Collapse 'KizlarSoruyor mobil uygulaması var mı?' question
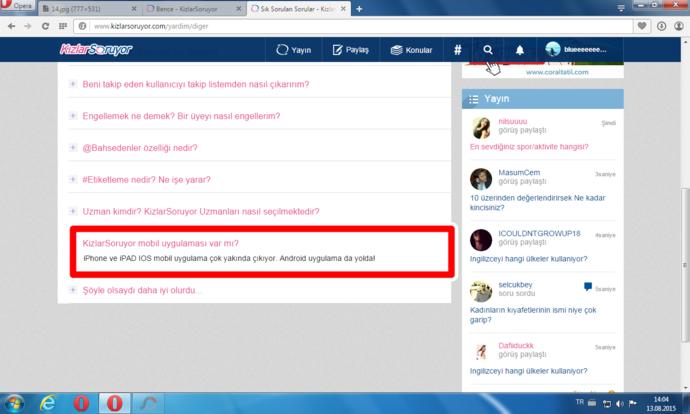The image size is (690, 414). tap(161, 243)
